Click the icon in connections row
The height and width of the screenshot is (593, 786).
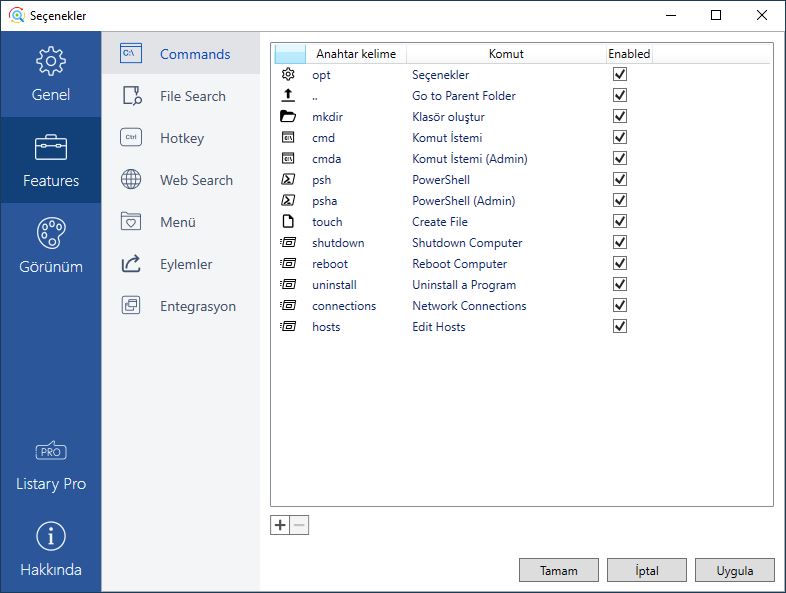(x=288, y=305)
